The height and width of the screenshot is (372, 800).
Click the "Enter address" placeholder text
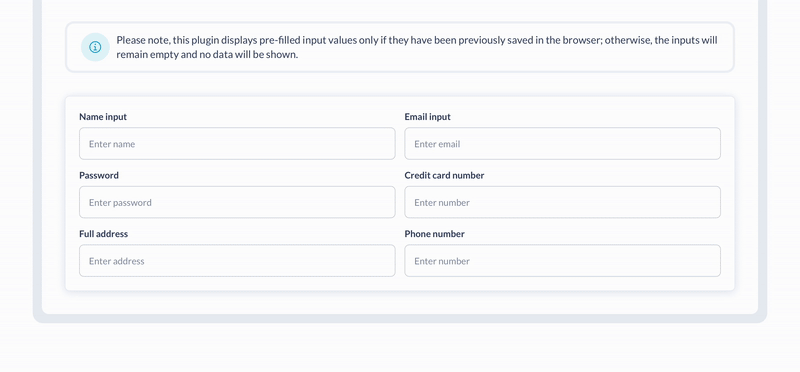click(117, 261)
